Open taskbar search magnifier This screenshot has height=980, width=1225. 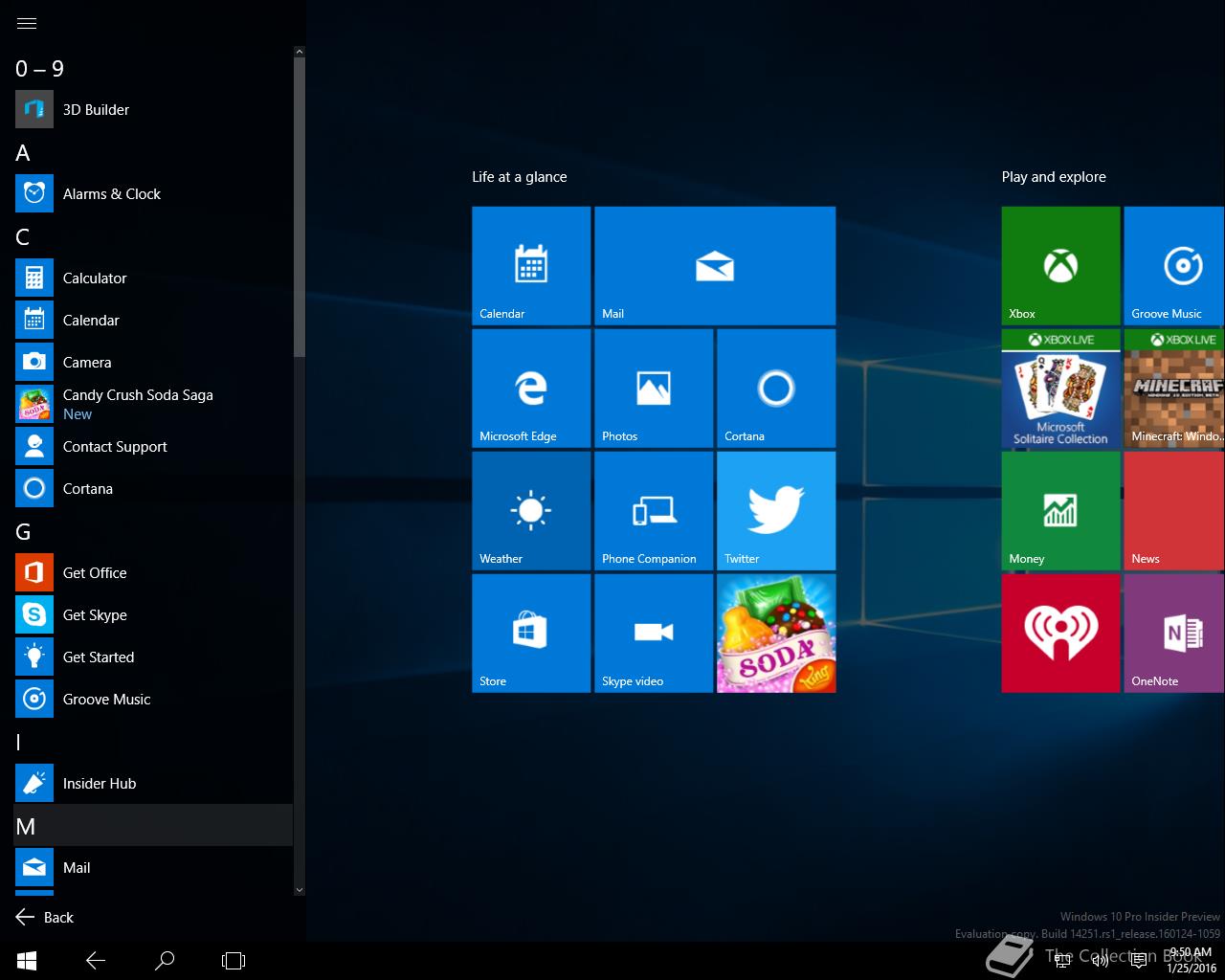165,960
